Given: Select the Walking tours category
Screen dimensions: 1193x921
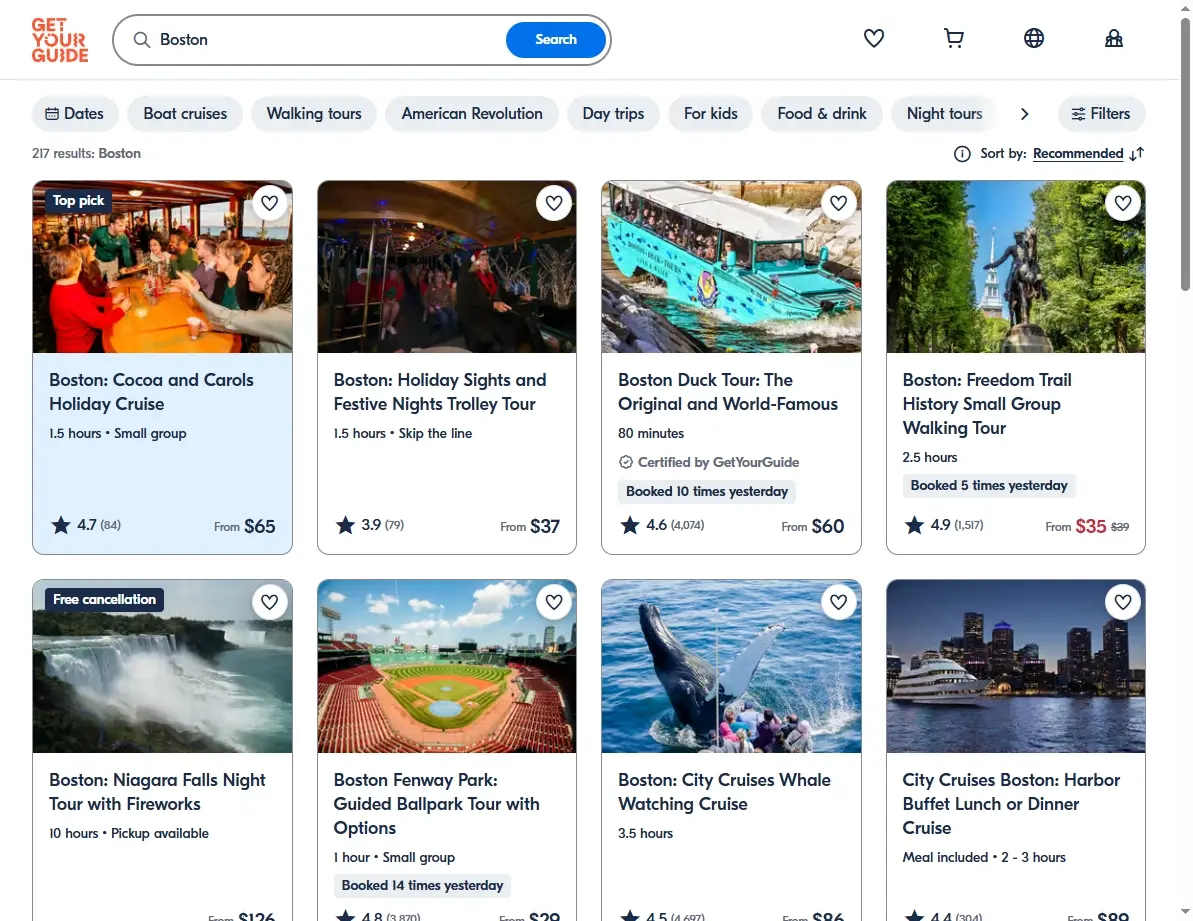Looking at the screenshot, I should coord(313,113).
